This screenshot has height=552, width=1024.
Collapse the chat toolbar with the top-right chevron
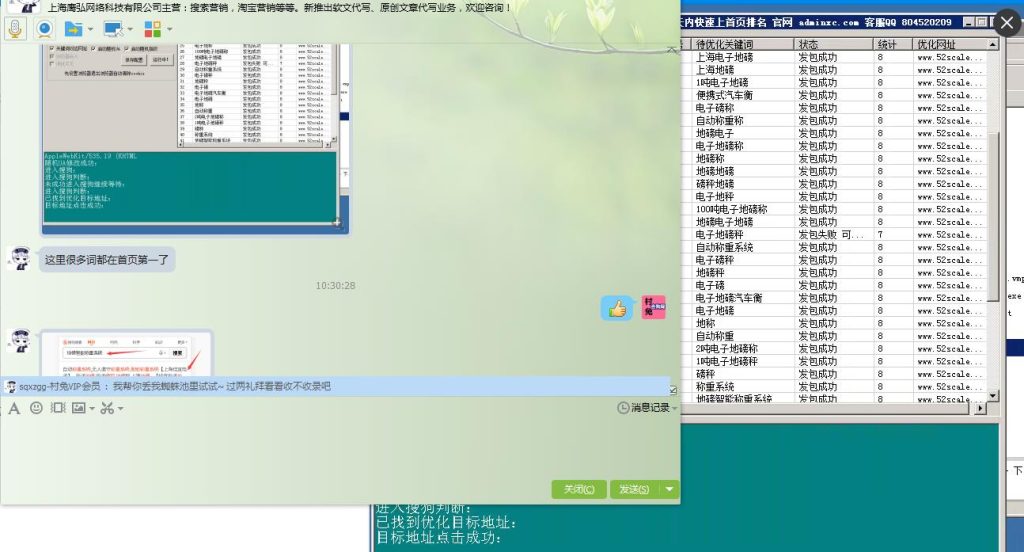[x=671, y=50]
